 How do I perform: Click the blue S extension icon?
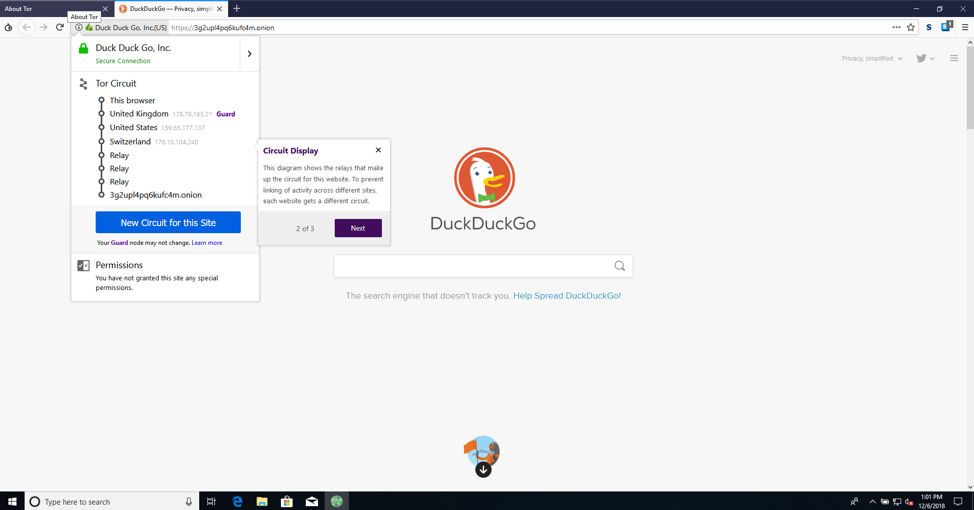(929, 27)
